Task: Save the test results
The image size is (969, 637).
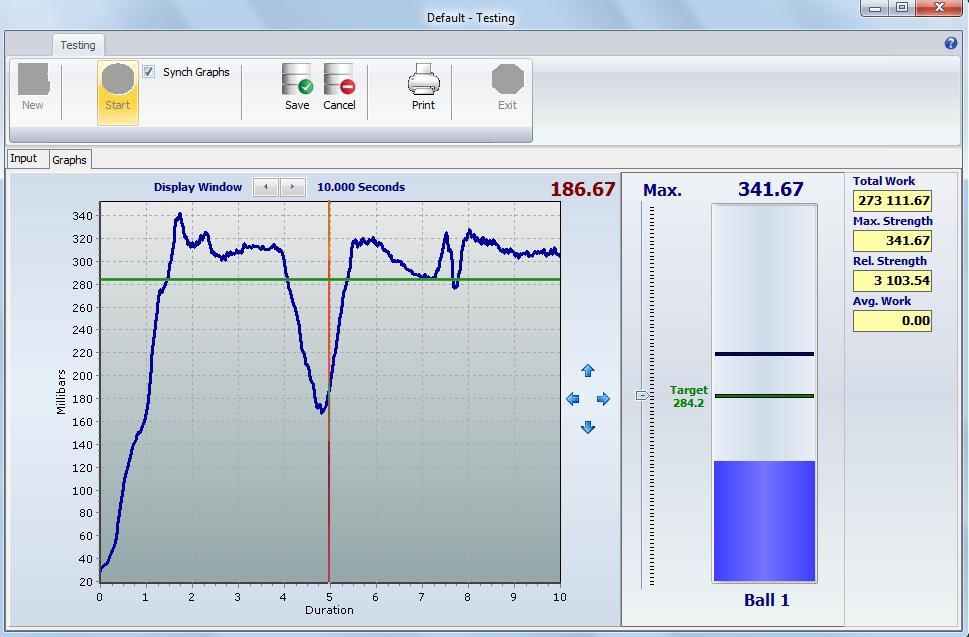Action: tap(297, 81)
